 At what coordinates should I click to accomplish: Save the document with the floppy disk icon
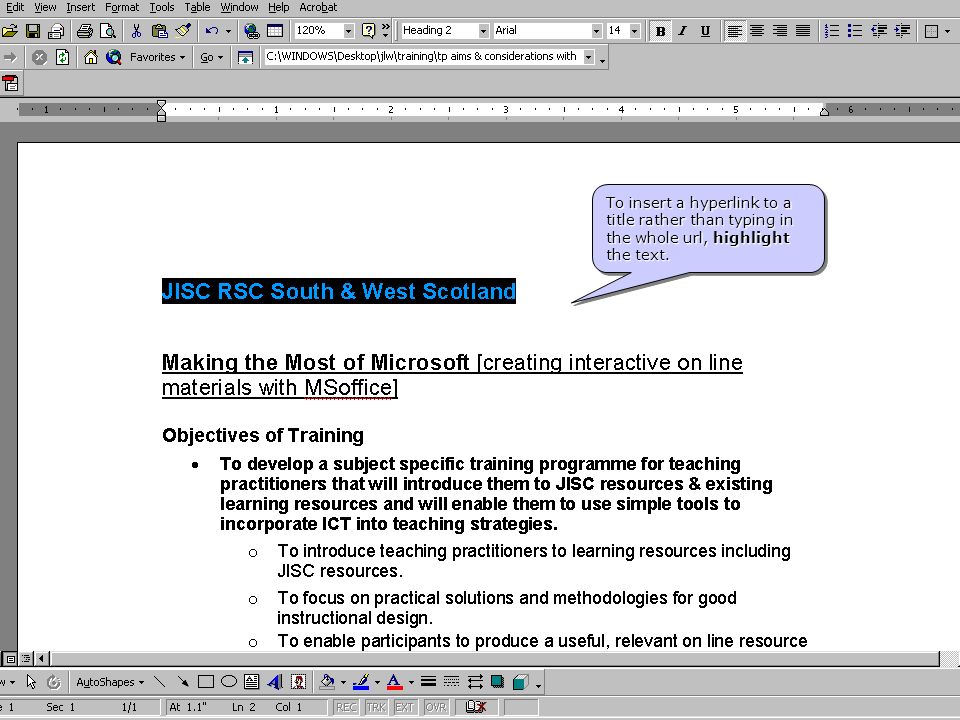(x=32, y=31)
